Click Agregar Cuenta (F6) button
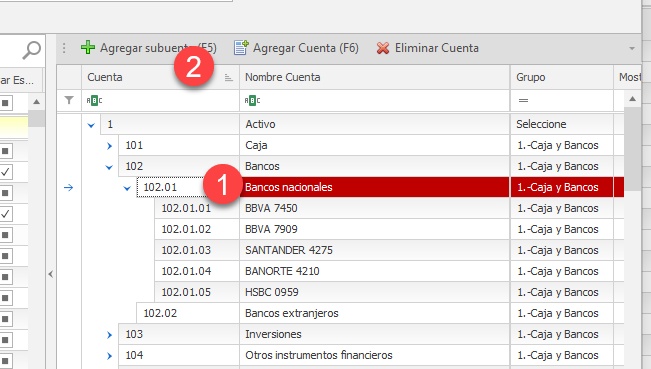651x369 pixels. point(296,48)
